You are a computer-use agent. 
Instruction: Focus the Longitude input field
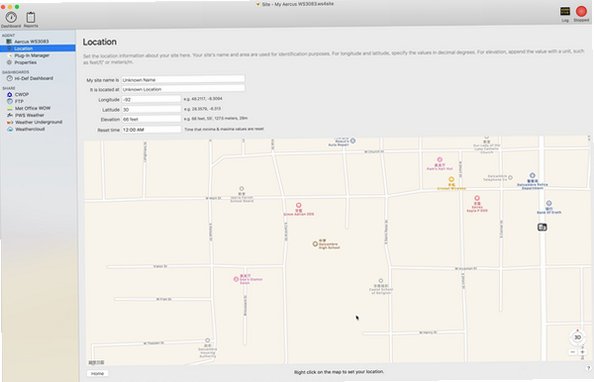click(x=151, y=99)
